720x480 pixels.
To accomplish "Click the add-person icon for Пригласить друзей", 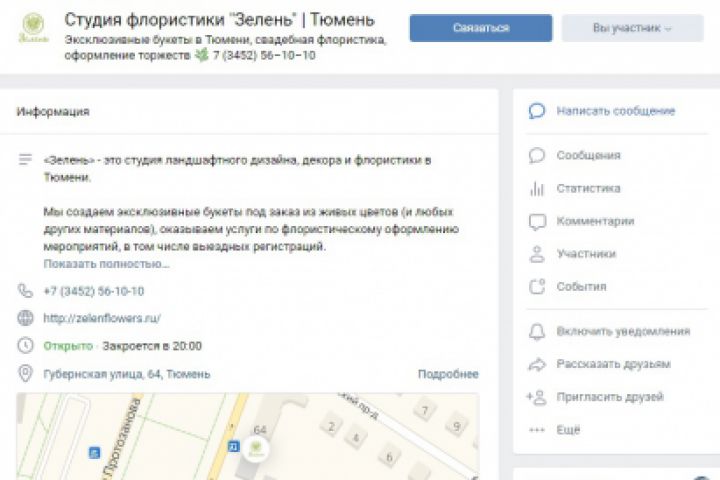I will coord(536,397).
